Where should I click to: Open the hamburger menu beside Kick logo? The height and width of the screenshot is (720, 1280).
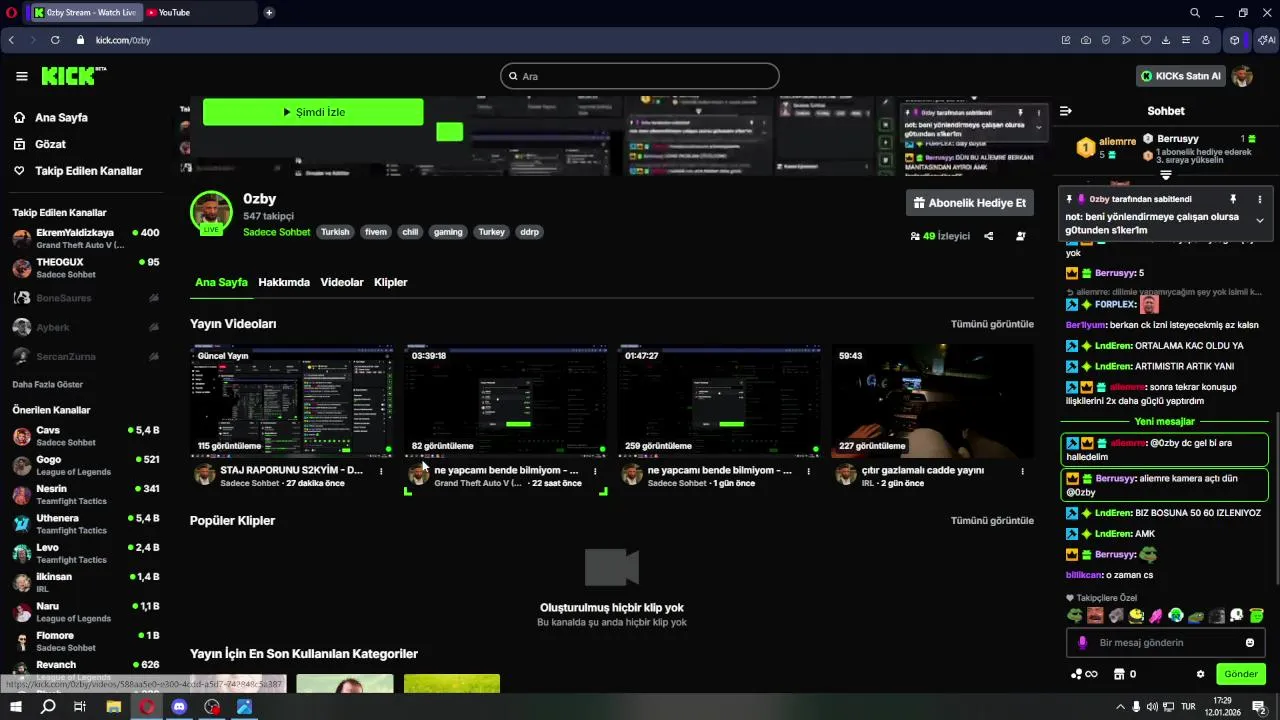(x=22, y=76)
